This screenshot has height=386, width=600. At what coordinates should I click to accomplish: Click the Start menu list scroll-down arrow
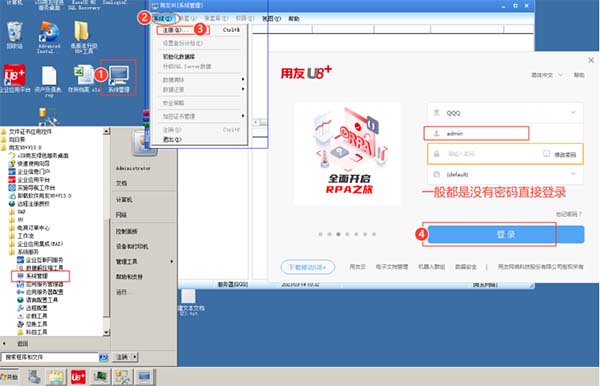click(106, 333)
